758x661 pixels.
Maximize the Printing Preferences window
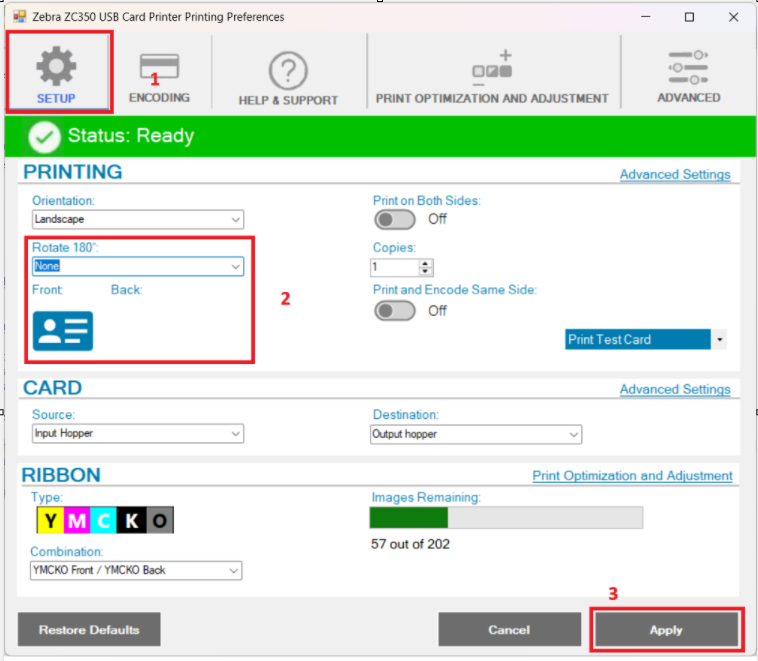point(689,17)
